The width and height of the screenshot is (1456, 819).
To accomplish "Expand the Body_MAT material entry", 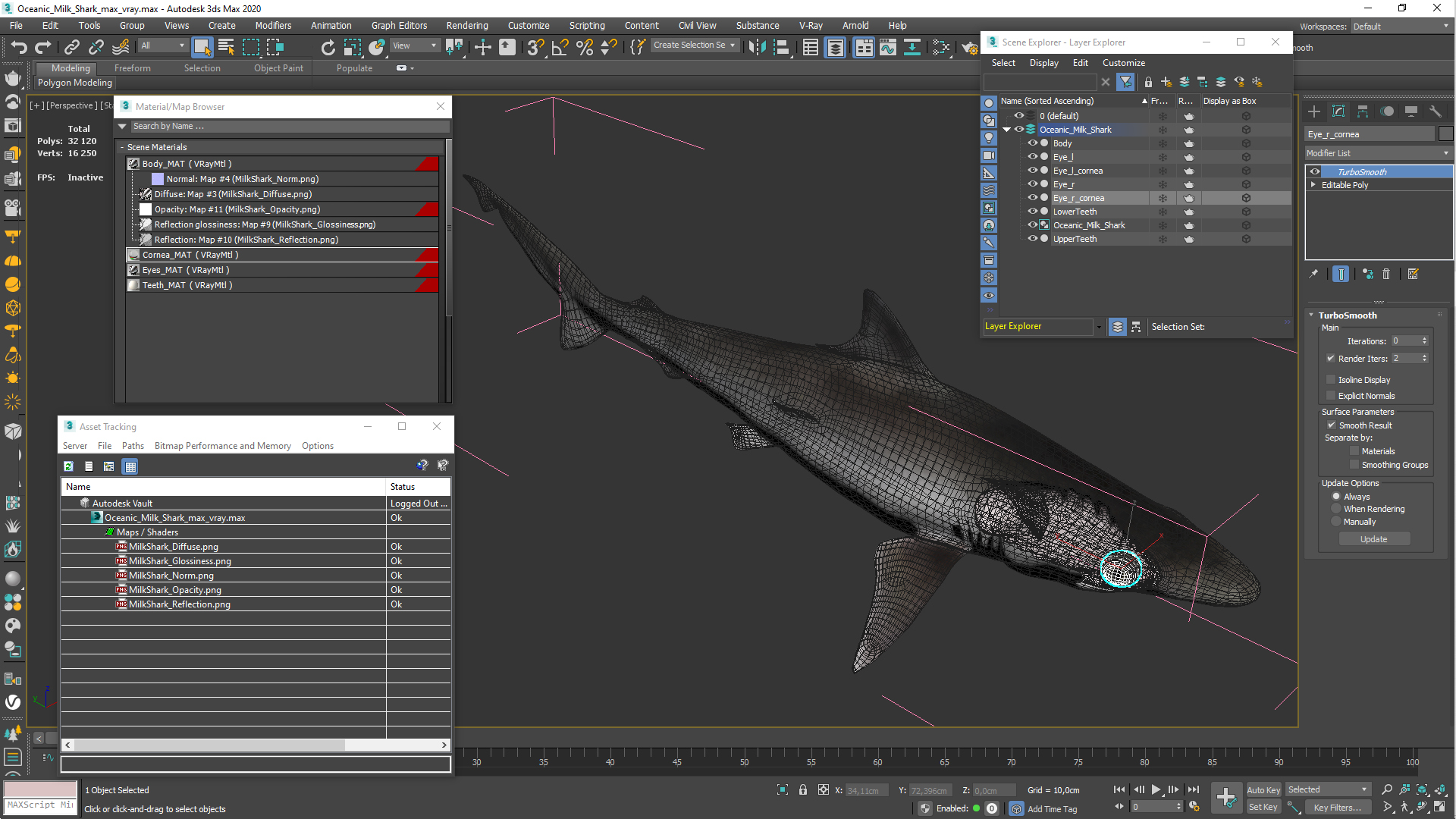I will [134, 163].
